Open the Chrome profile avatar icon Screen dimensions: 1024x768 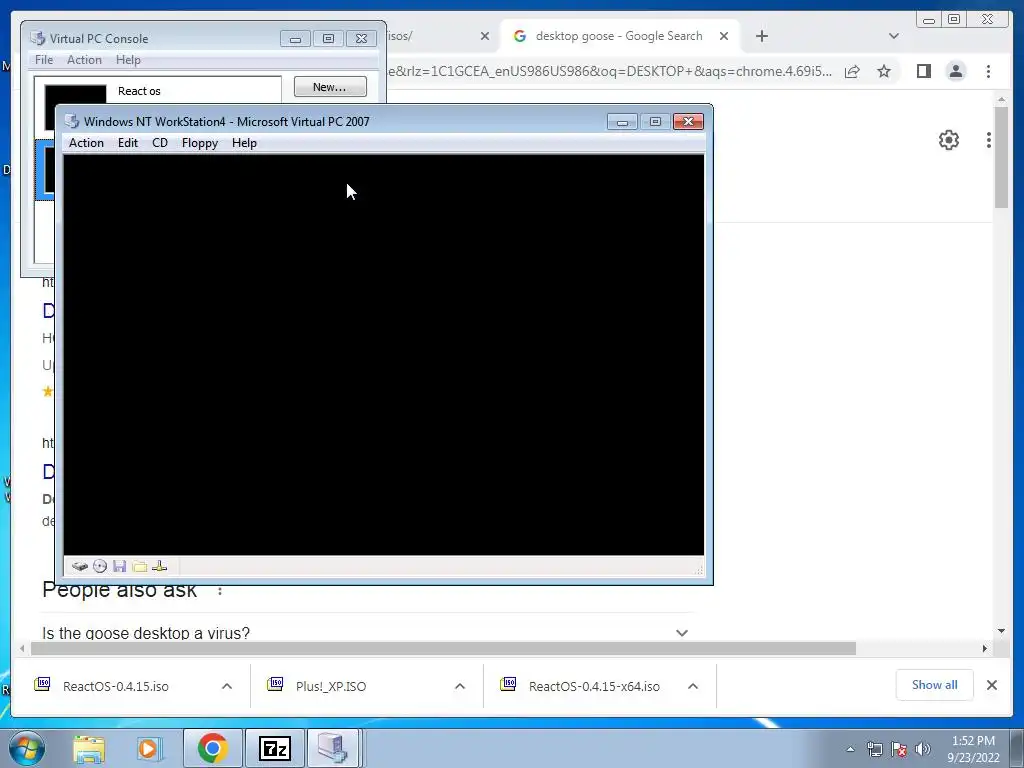pos(955,71)
